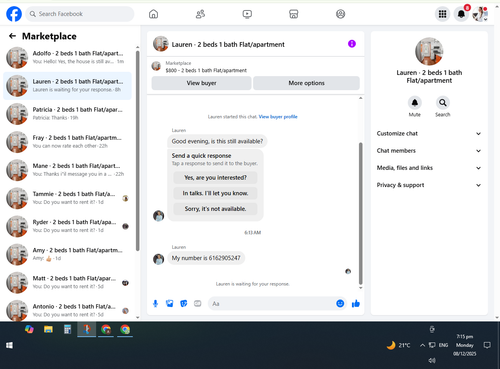Image resolution: width=500 pixels, height=369 pixels.
Task: Choose a sticker icon
Action: click(x=184, y=303)
